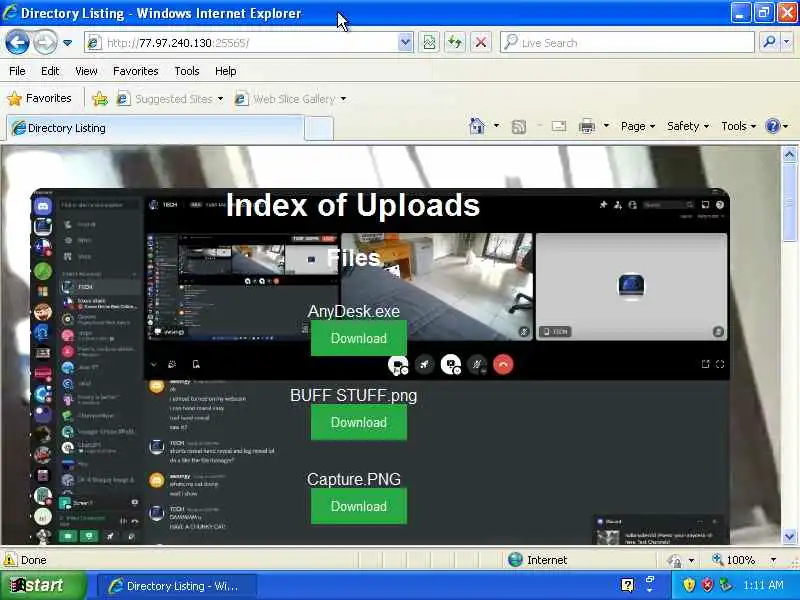This screenshot has width=800, height=600.
Task: Click the language bar help question icon
Action: (x=628, y=585)
